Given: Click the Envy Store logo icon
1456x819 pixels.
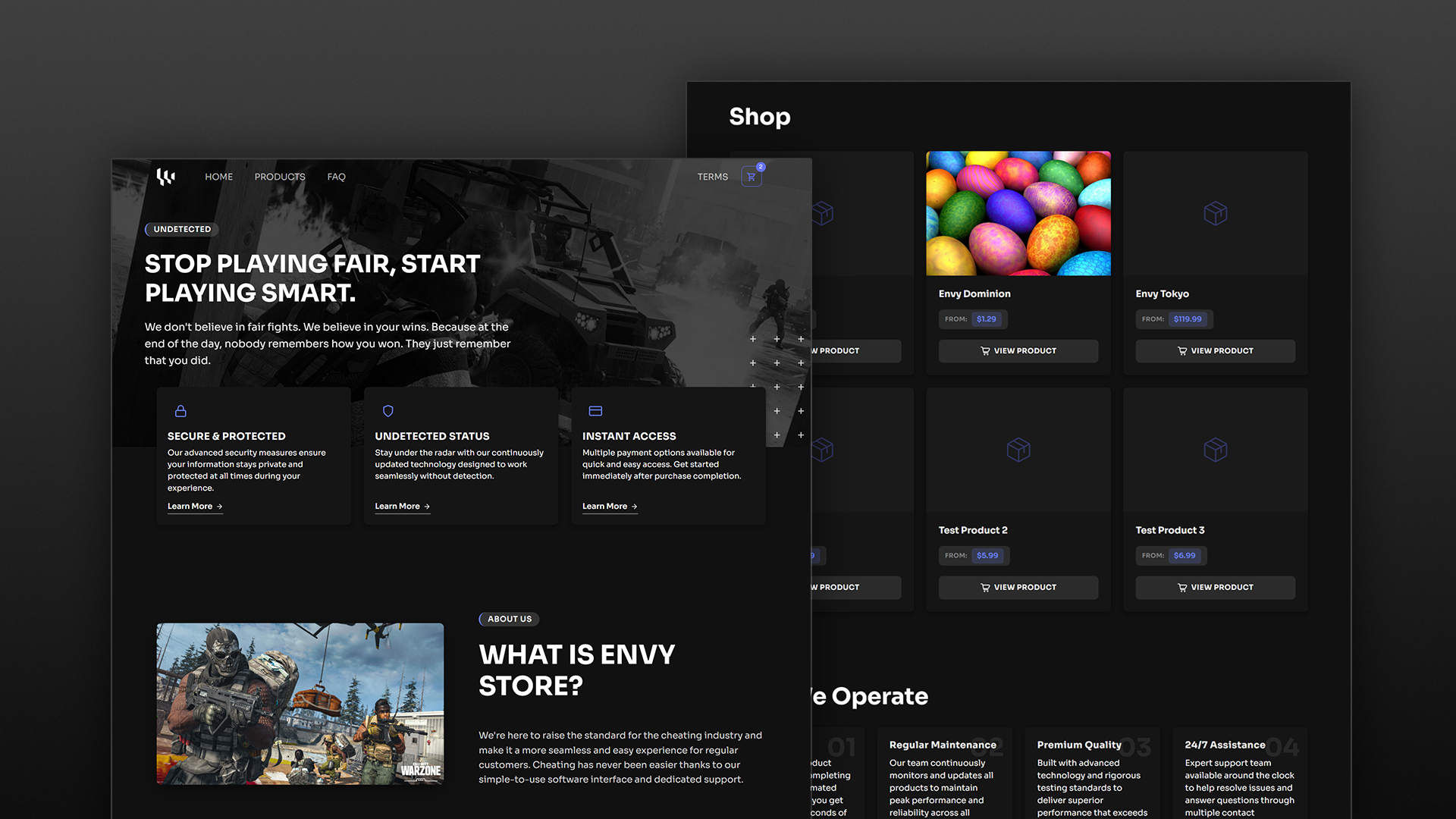Looking at the screenshot, I should [165, 177].
